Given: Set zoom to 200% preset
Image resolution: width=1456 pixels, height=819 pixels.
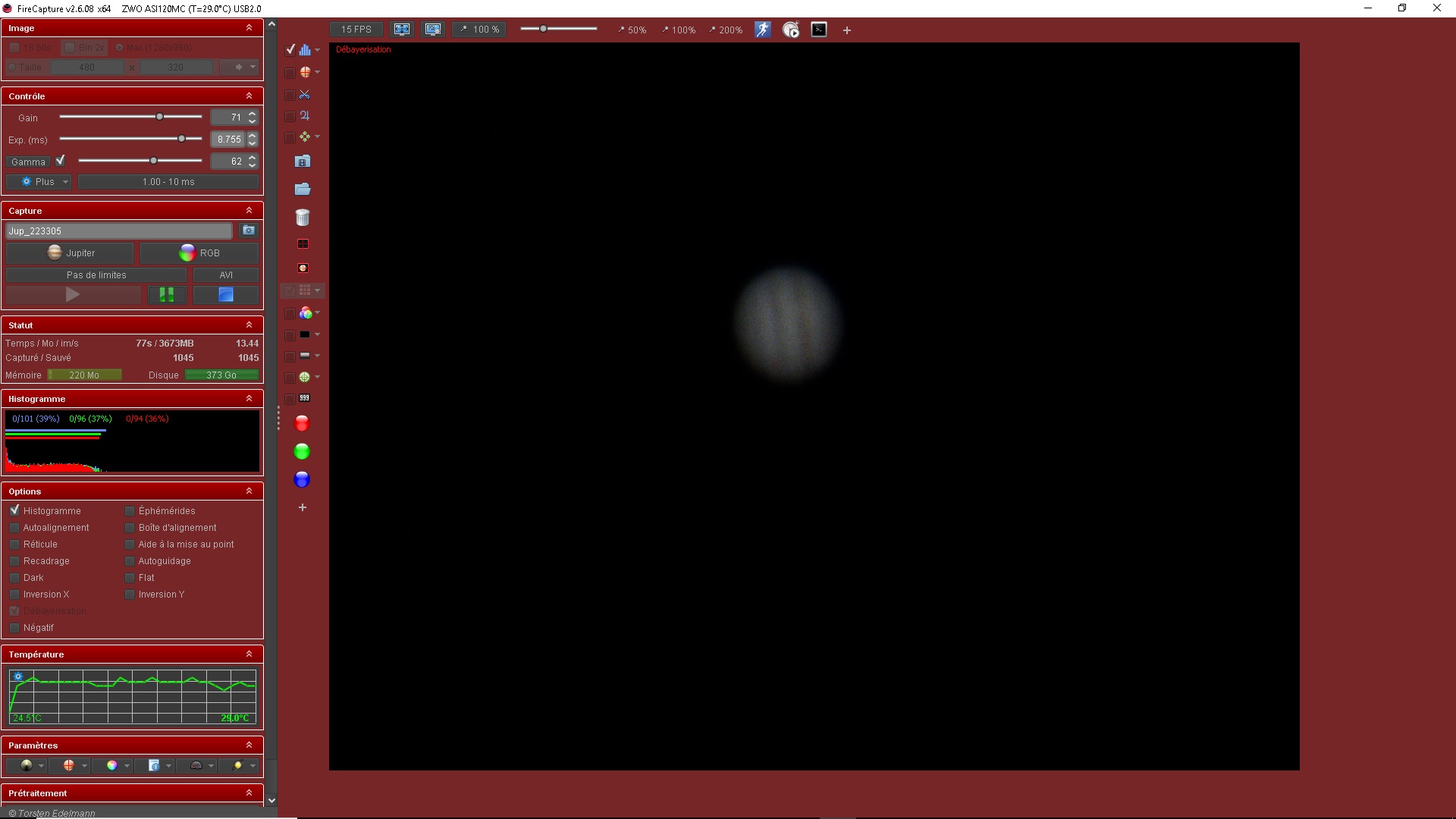Looking at the screenshot, I should (726, 30).
